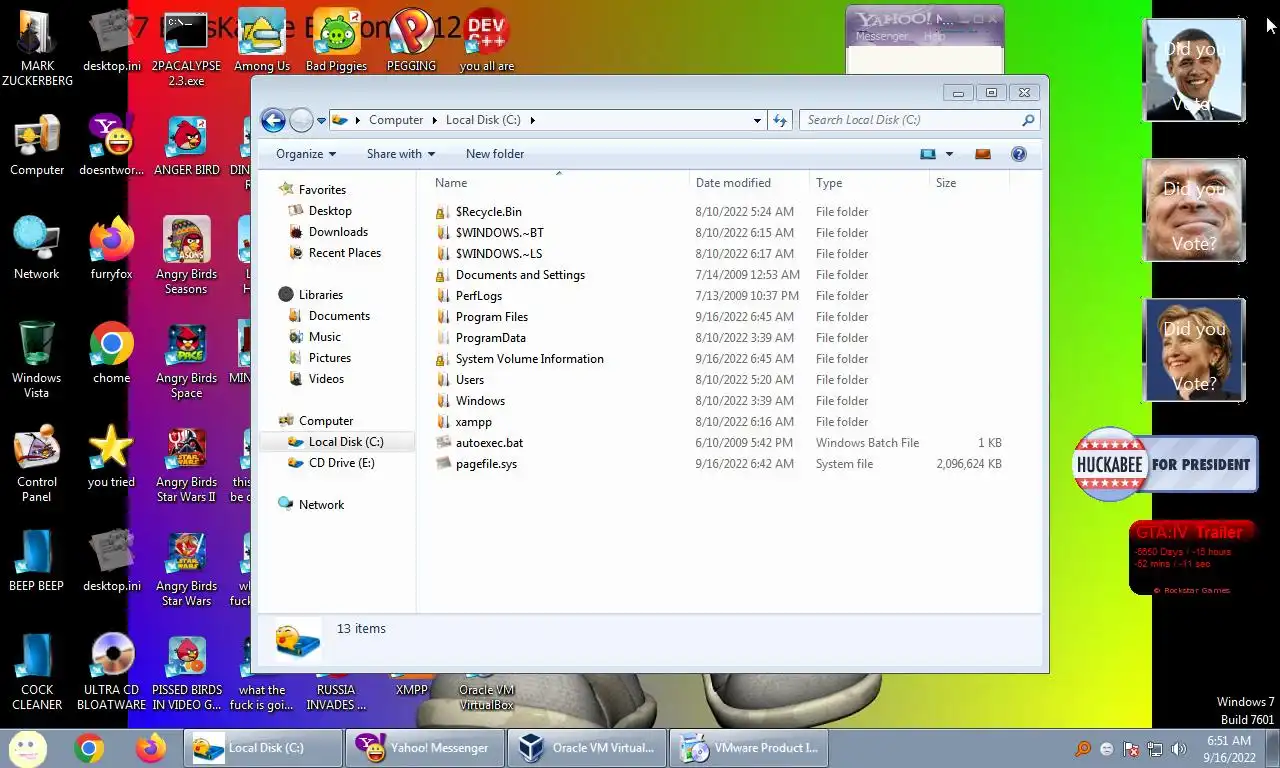Screen dimensions: 1280x768
Task: Select the xampp folder
Action: (473, 422)
